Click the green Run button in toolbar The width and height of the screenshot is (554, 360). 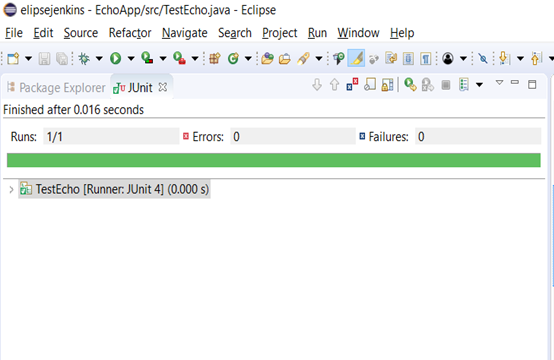(x=115, y=58)
